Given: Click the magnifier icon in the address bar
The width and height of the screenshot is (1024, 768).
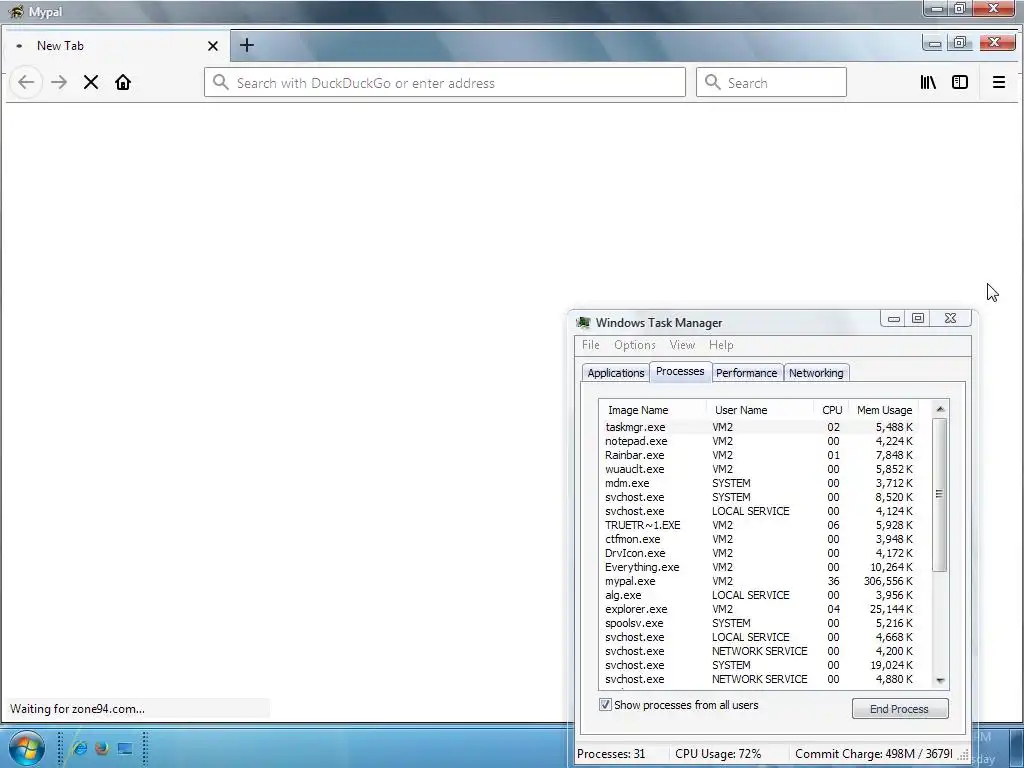Looking at the screenshot, I should (221, 82).
